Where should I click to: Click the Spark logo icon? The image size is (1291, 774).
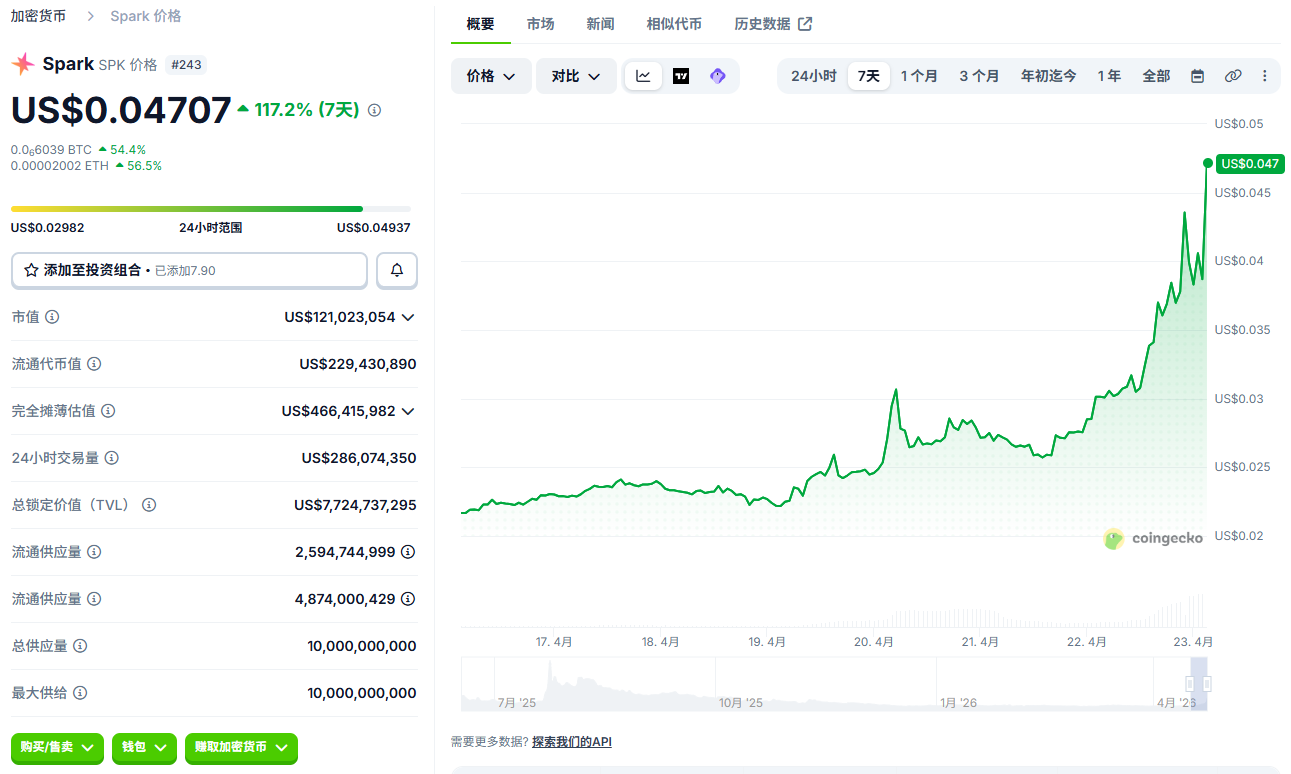tap(23, 65)
